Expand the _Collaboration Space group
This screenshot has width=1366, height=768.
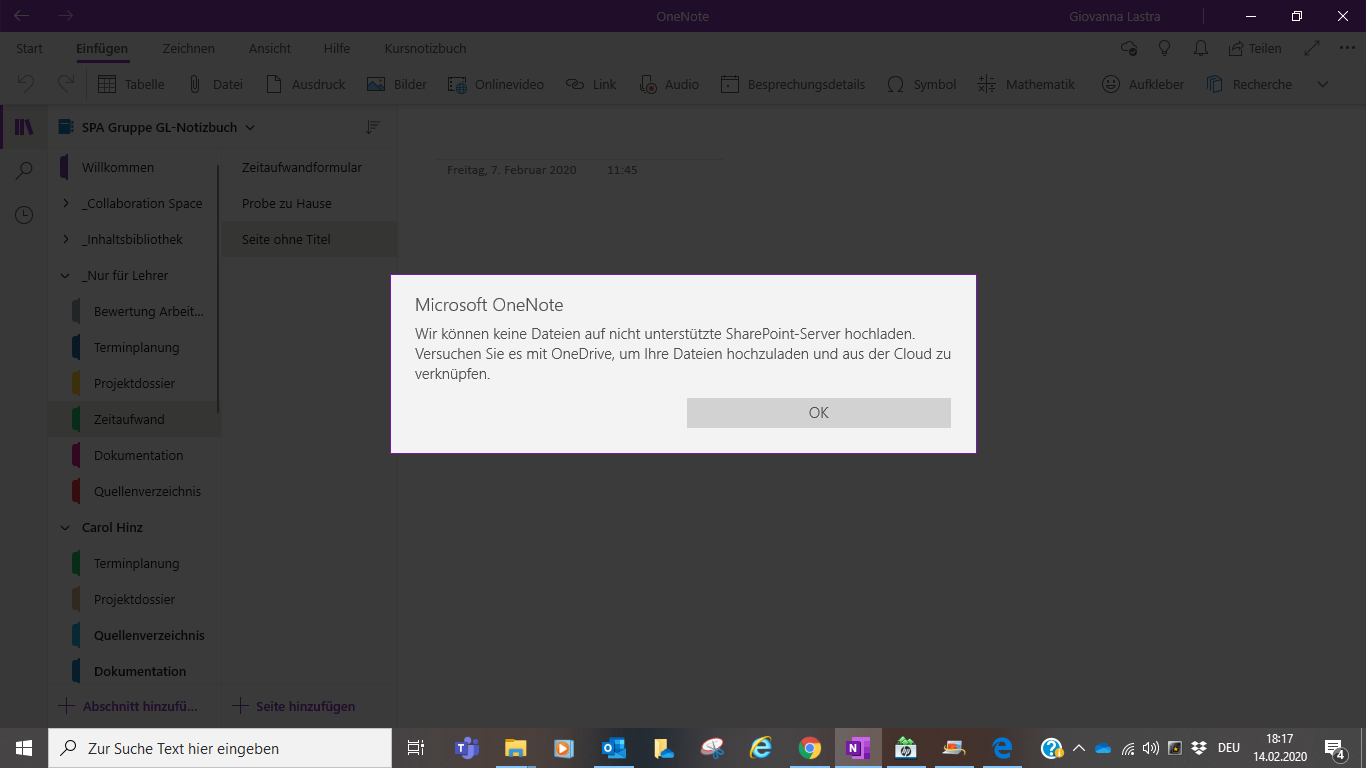click(66, 203)
